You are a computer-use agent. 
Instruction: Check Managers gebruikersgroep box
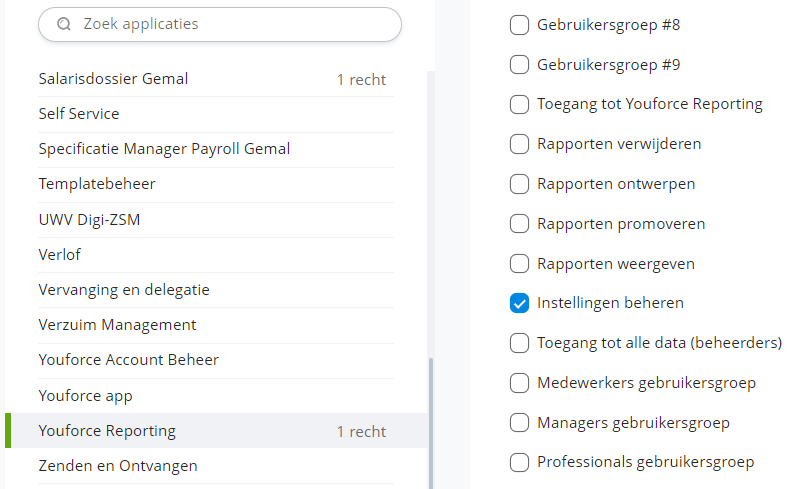519,423
